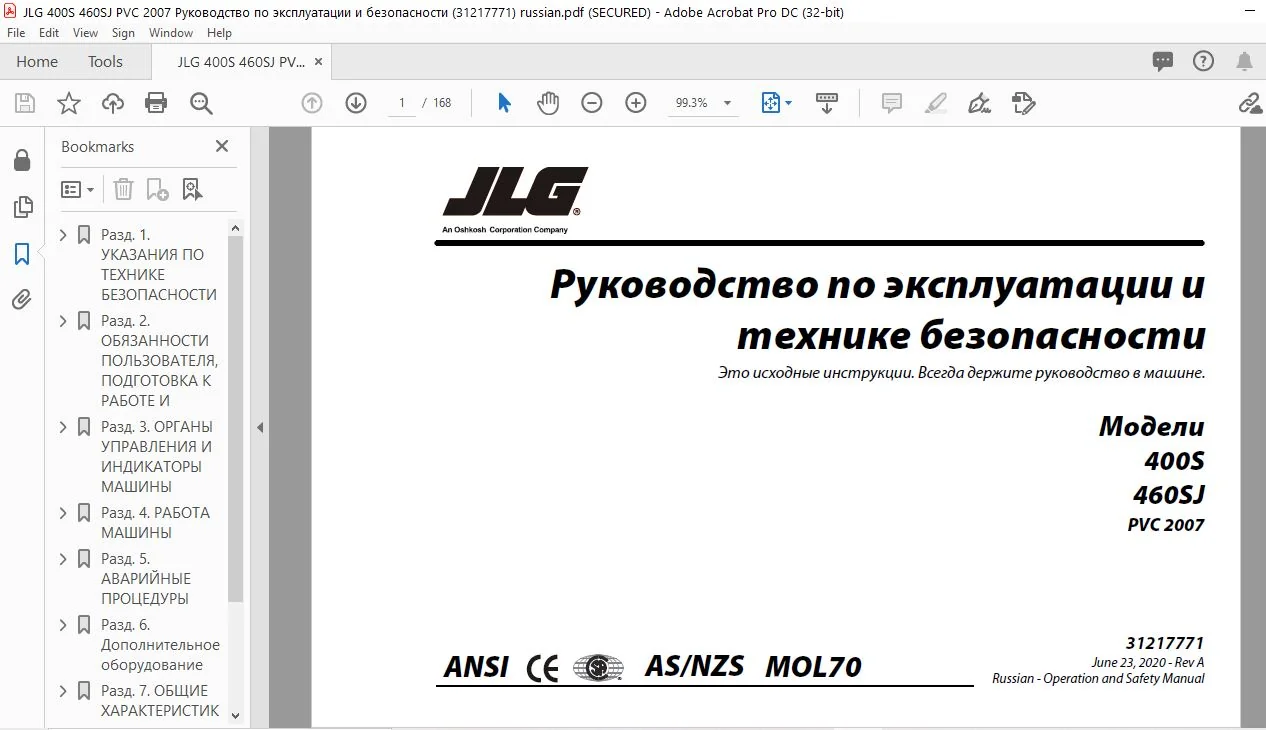Expand bookmark Разд. 1. УКАЗАНИЯ ПО ТЕХНИКЕ
The width and height of the screenshot is (1266, 730).
63,235
